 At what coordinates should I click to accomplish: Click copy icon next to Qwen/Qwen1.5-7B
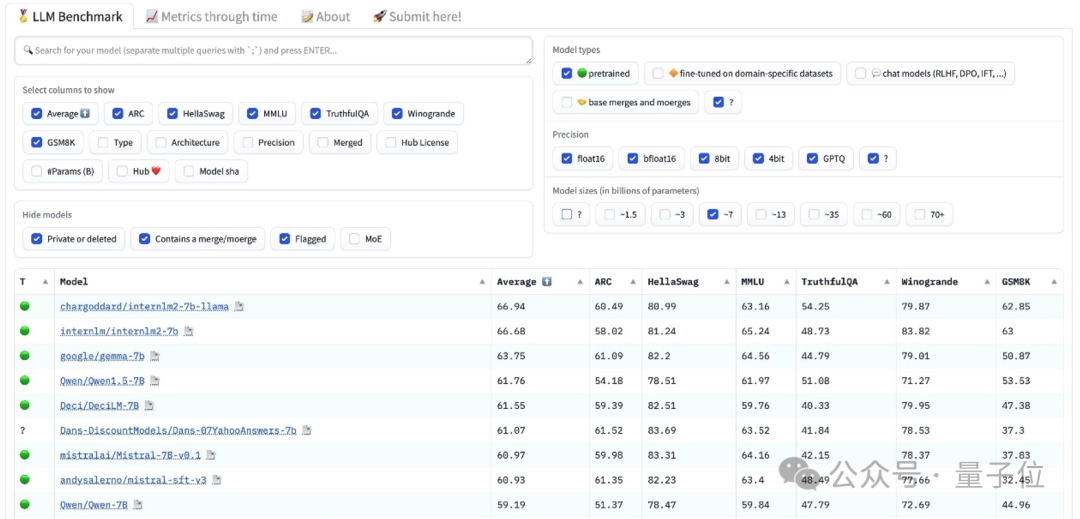click(155, 381)
